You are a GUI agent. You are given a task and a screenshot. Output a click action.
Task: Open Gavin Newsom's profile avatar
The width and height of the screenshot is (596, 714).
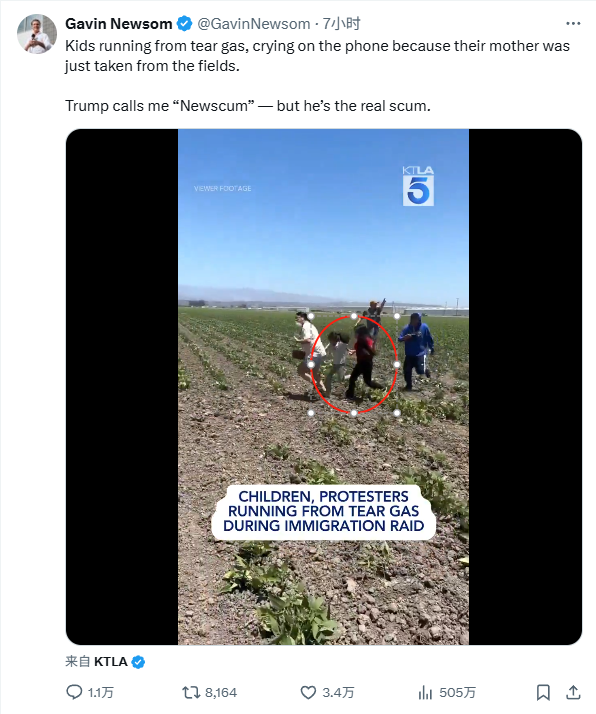click(x=37, y=34)
